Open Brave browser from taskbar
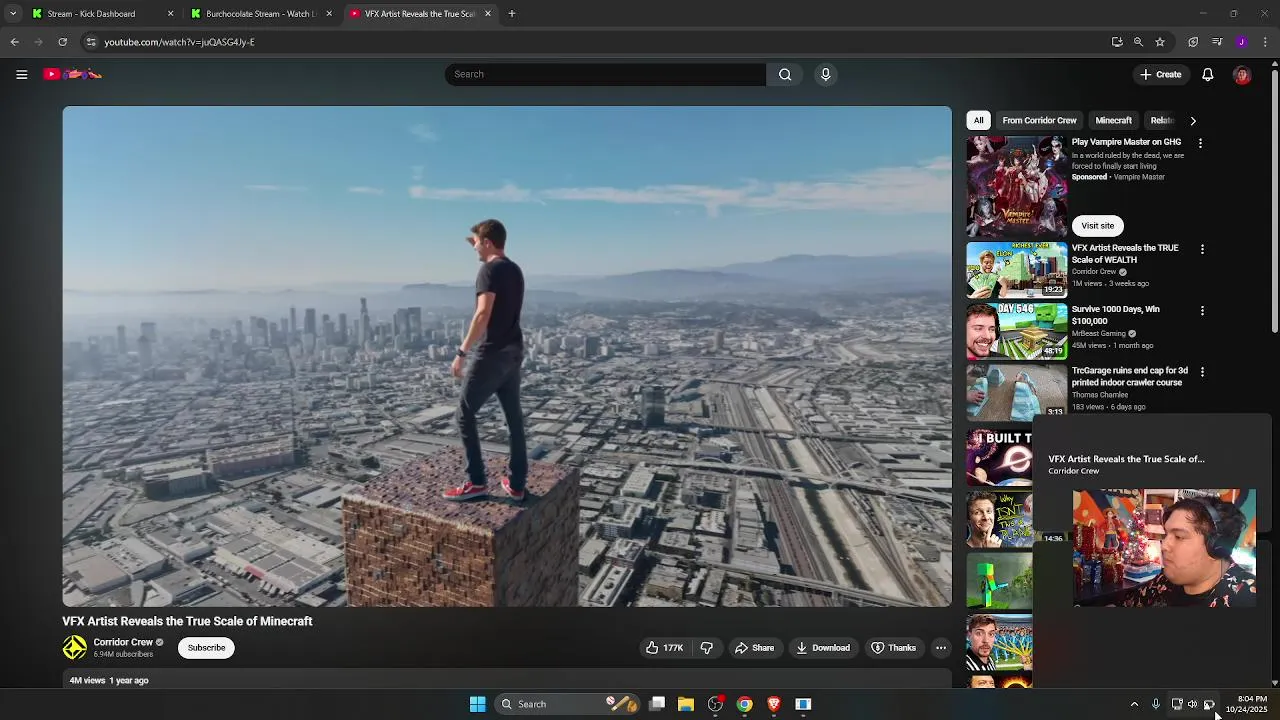1280x720 pixels. [773, 704]
